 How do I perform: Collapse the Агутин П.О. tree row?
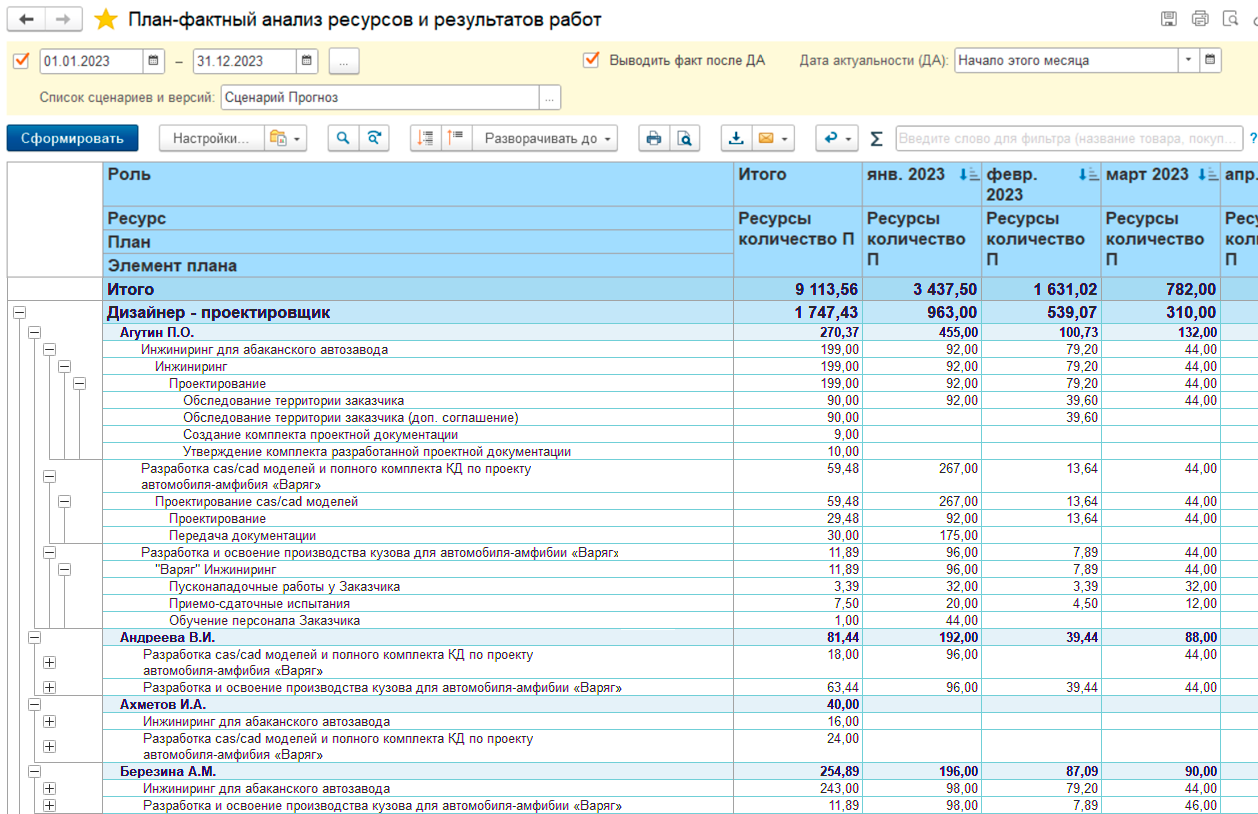pos(34,332)
